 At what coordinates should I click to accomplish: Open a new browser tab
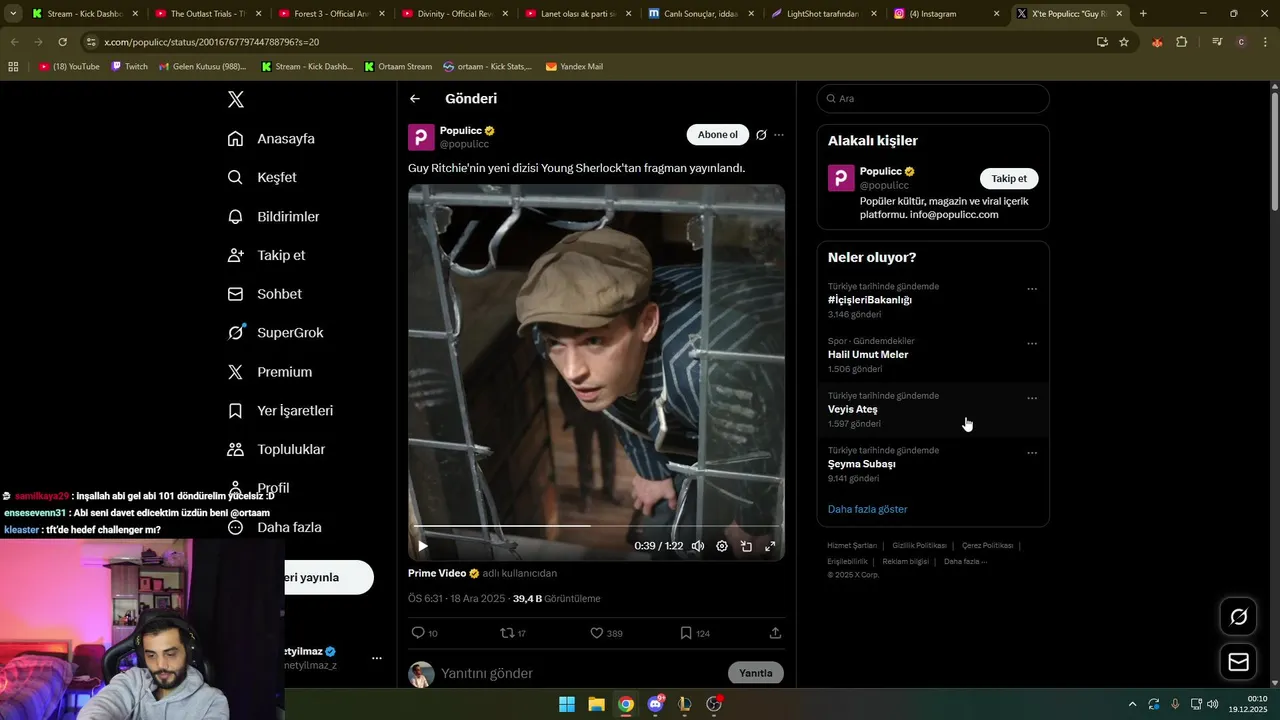point(1143,14)
